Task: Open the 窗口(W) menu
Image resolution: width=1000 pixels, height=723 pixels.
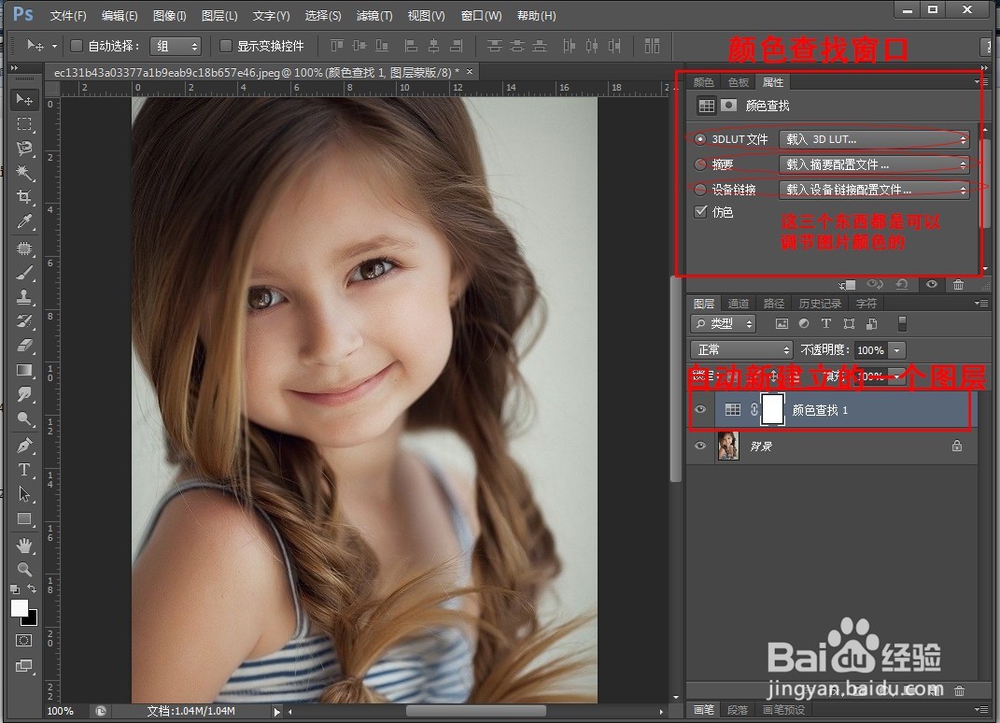Action: tap(482, 15)
